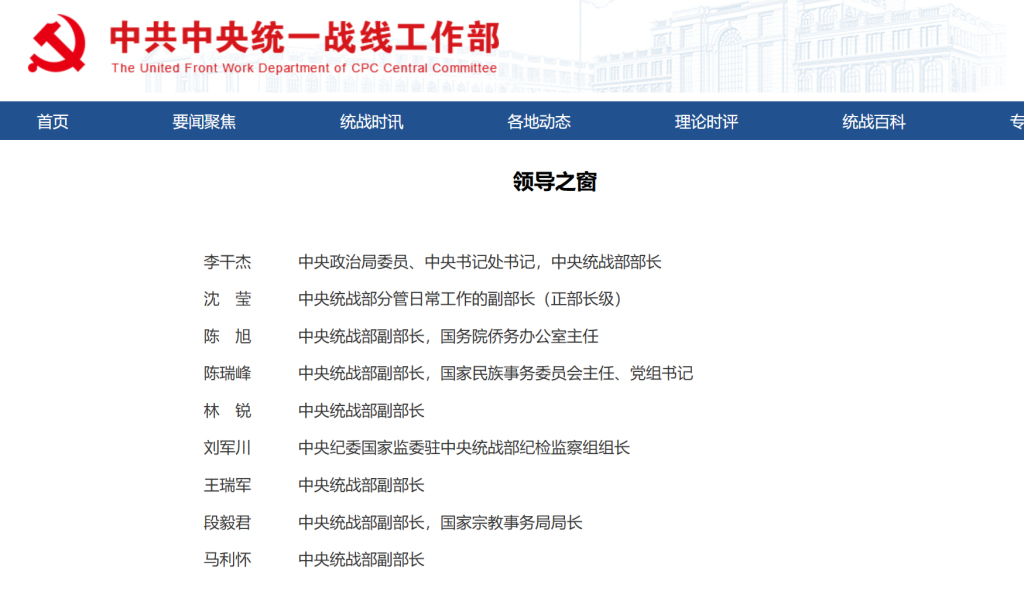Open the 要闻聚焦 menu item
Image resolution: width=1024 pixels, height=594 pixels.
(204, 122)
